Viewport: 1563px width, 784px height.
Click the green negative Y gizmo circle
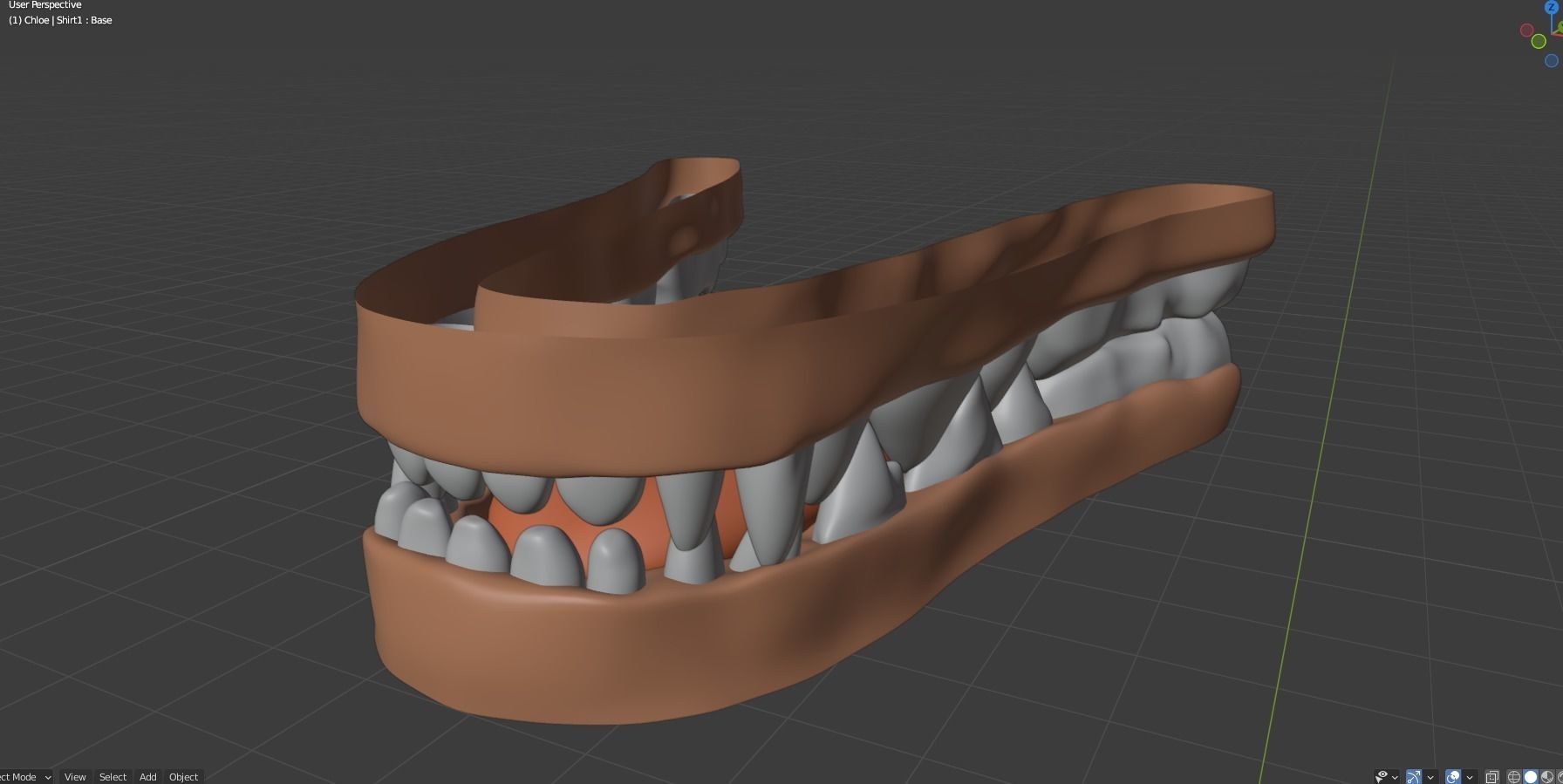1539,41
